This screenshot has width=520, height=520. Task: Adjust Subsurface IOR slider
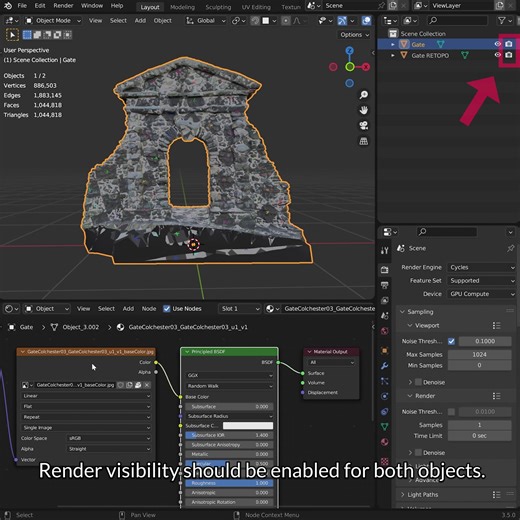[x=229, y=435]
